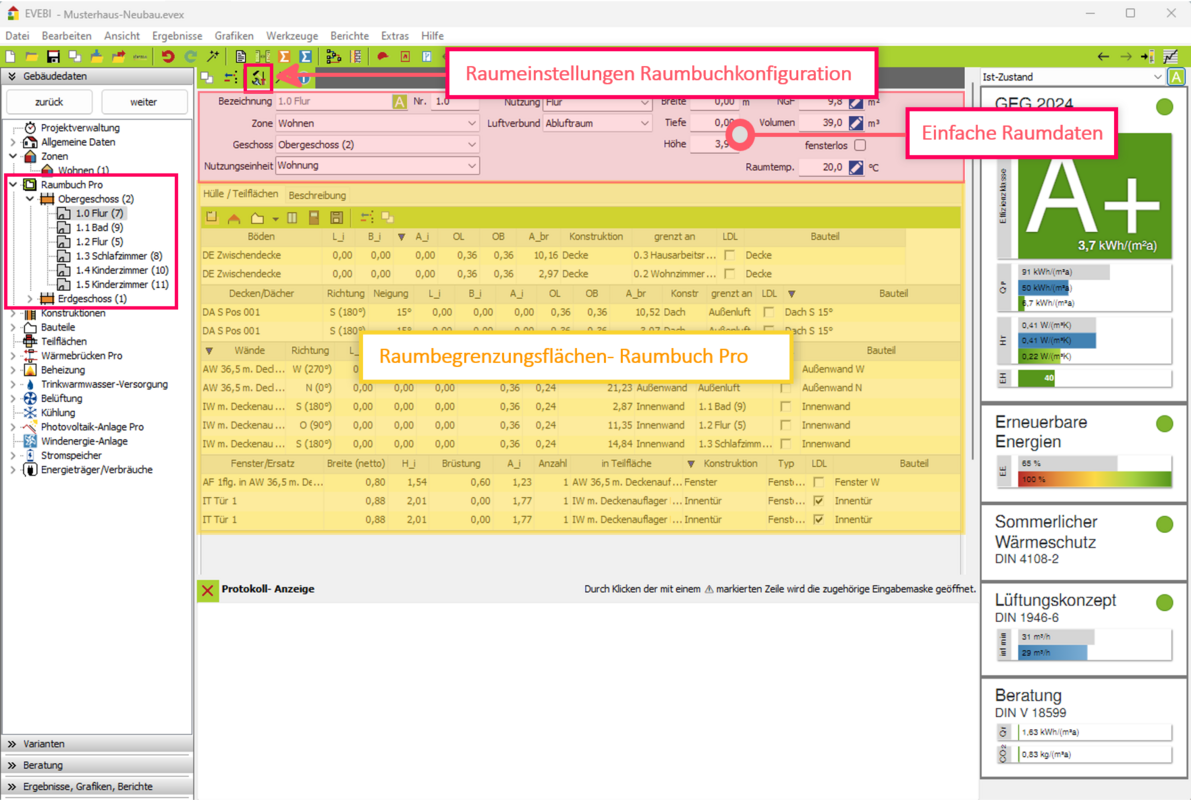
Task: Switch to the Beschreibung tab
Action: point(317,195)
